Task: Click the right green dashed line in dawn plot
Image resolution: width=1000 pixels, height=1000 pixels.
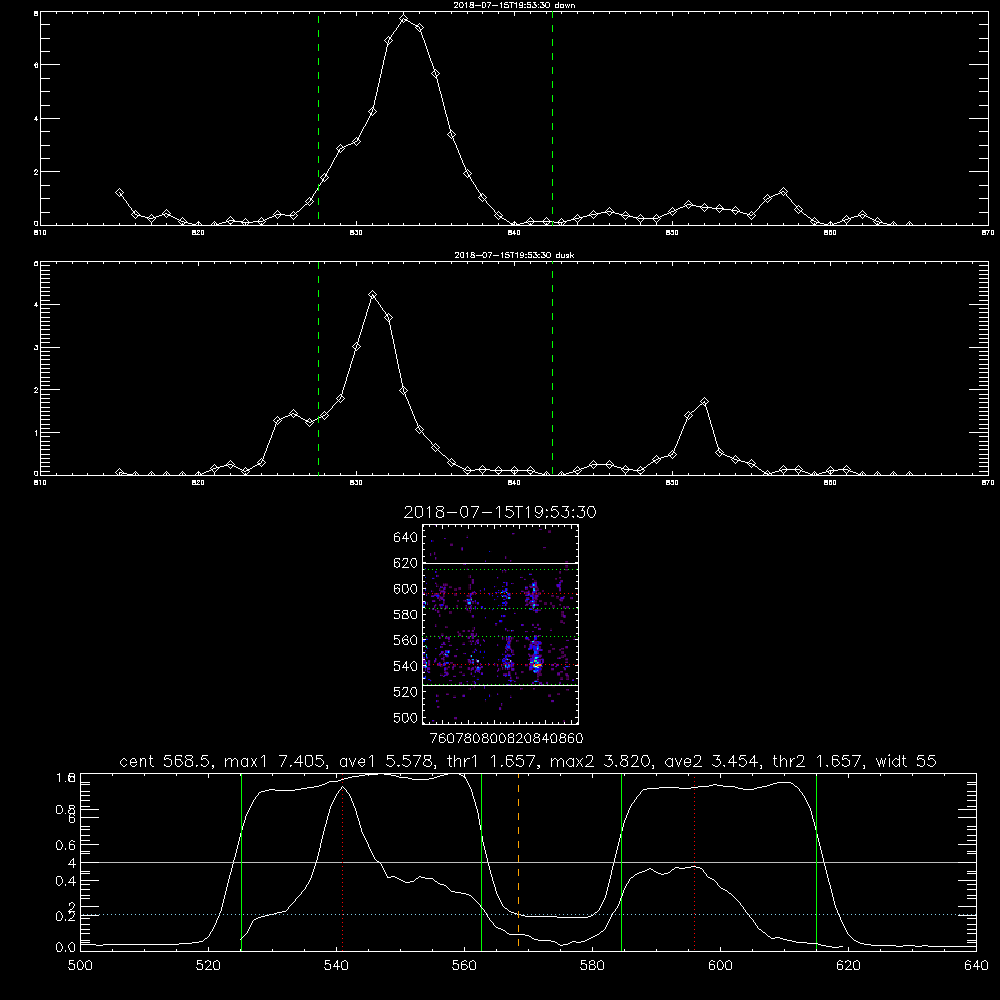Action: pyautogui.click(x=552, y=118)
